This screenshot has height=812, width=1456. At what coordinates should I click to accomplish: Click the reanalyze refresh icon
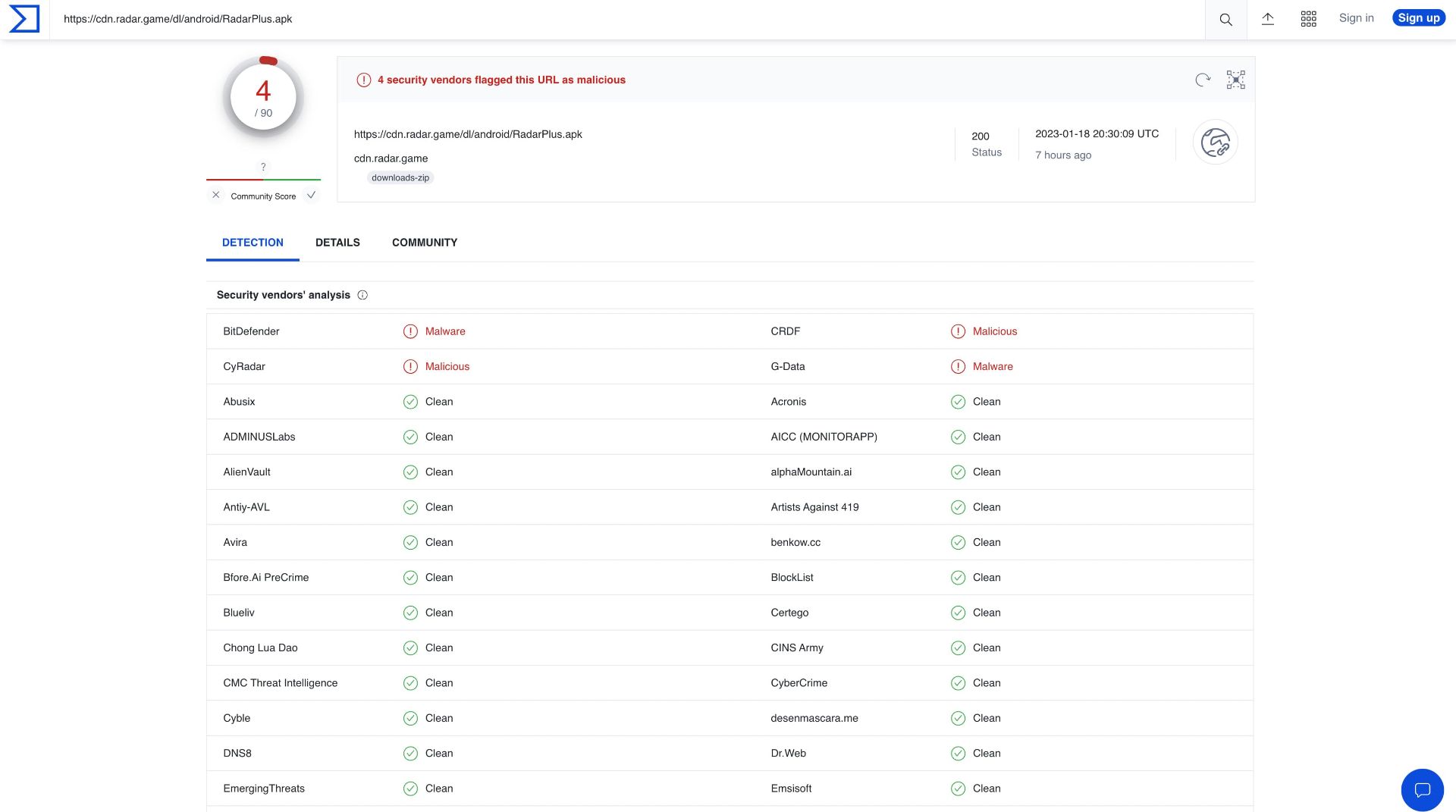(1203, 80)
